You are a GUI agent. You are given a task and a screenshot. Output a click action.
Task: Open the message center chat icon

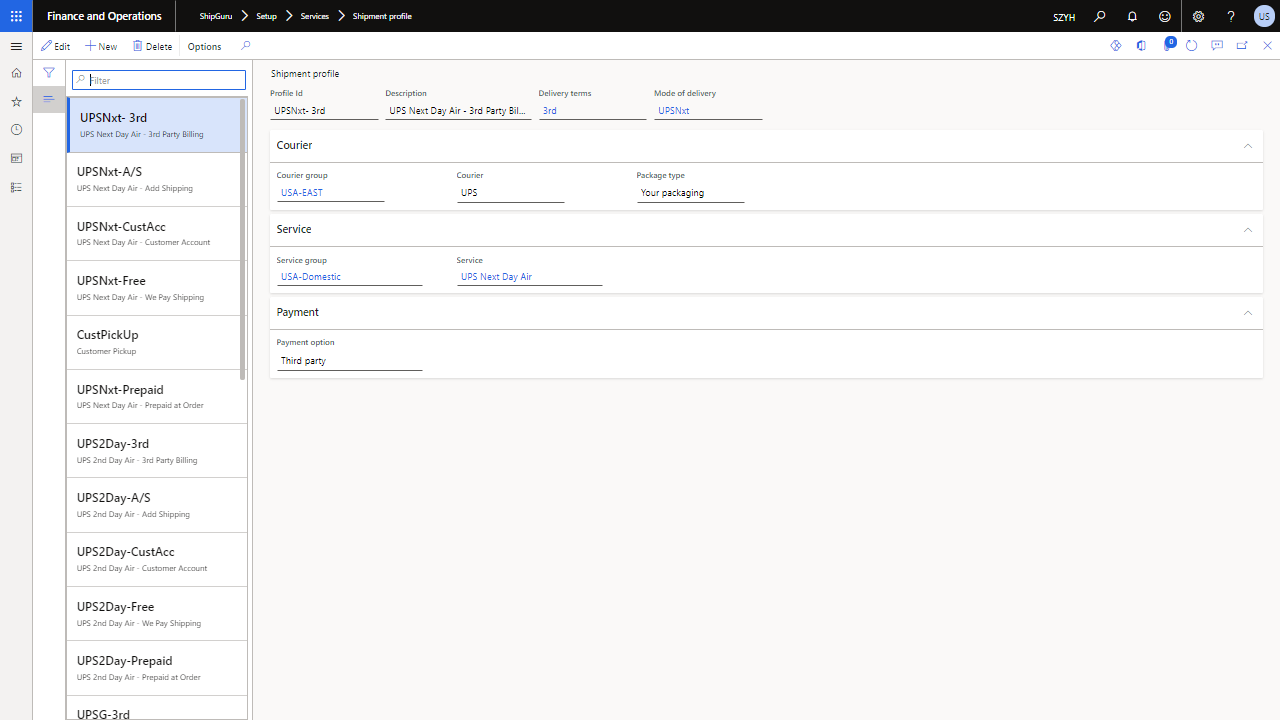click(x=1217, y=46)
